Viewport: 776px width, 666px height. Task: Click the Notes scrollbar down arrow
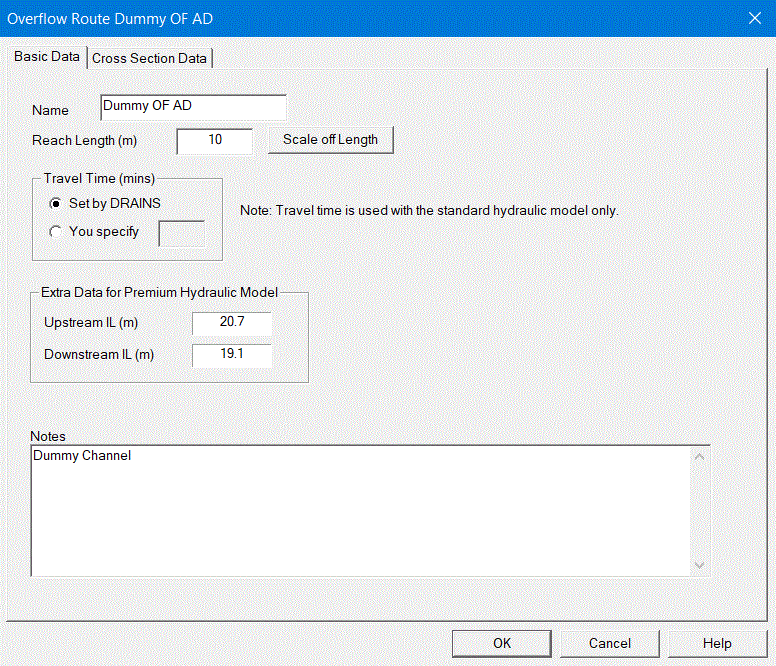(699, 565)
